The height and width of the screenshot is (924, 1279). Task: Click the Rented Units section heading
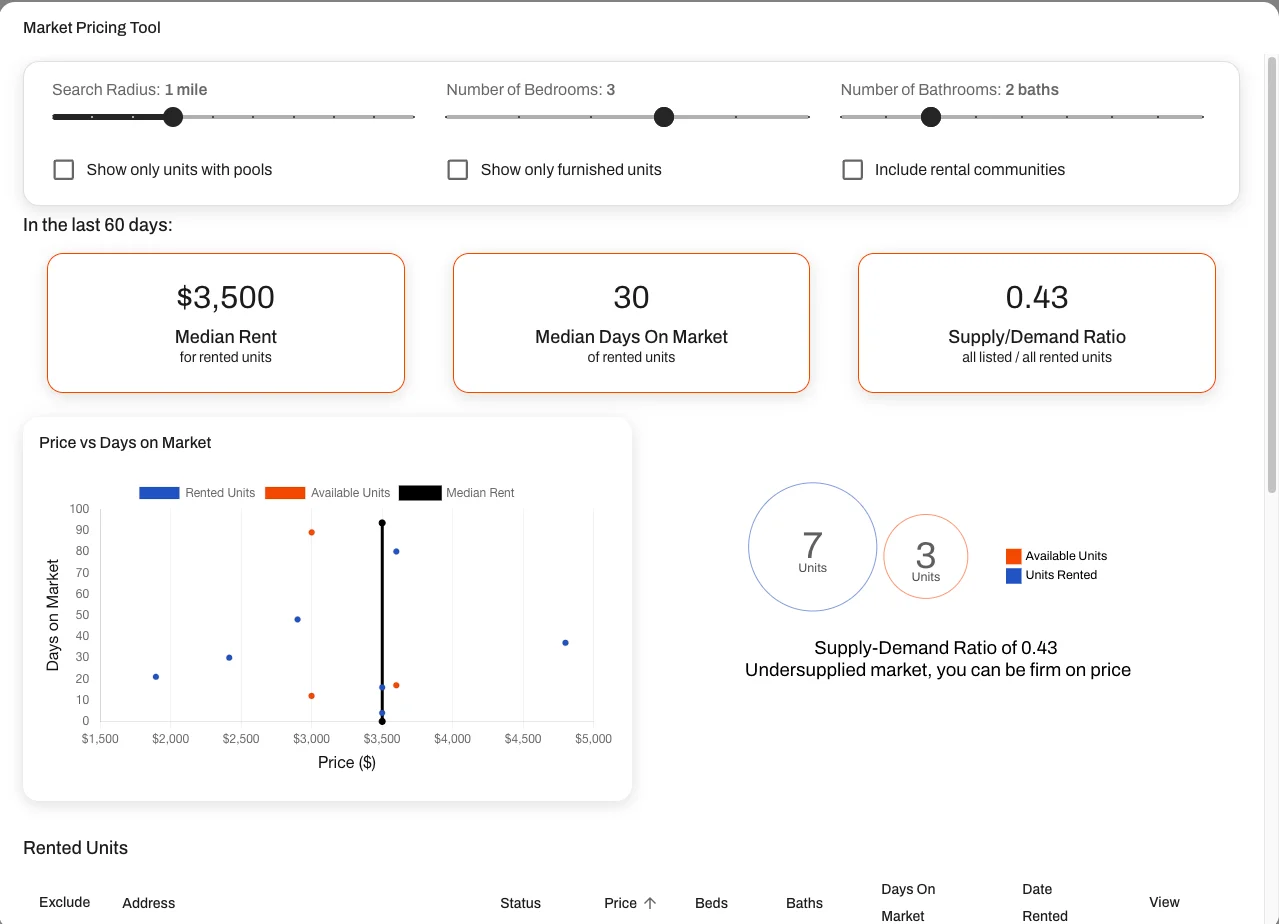coord(75,847)
